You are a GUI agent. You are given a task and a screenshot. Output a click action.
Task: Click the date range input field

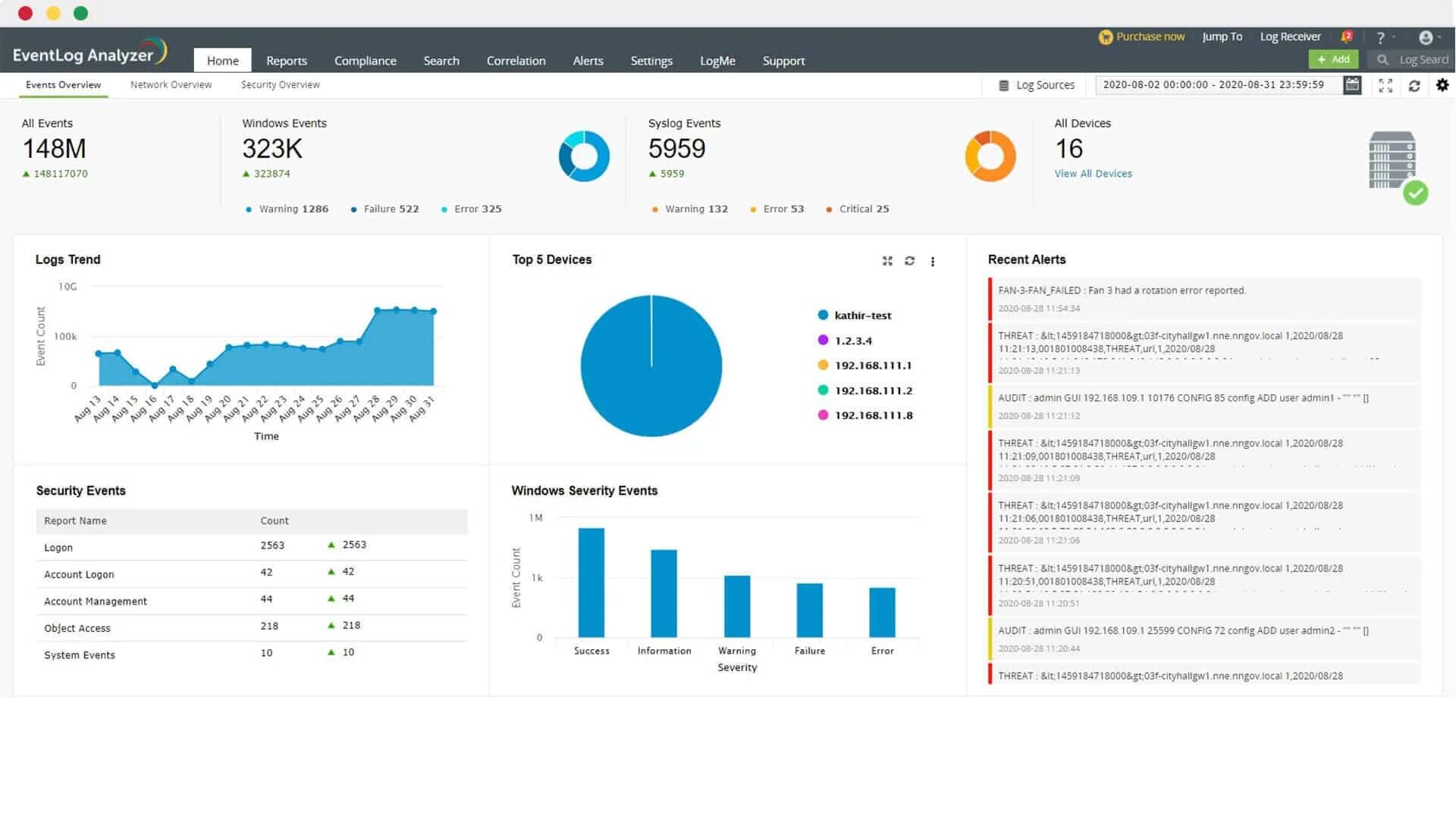pyautogui.click(x=1213, y=85)
